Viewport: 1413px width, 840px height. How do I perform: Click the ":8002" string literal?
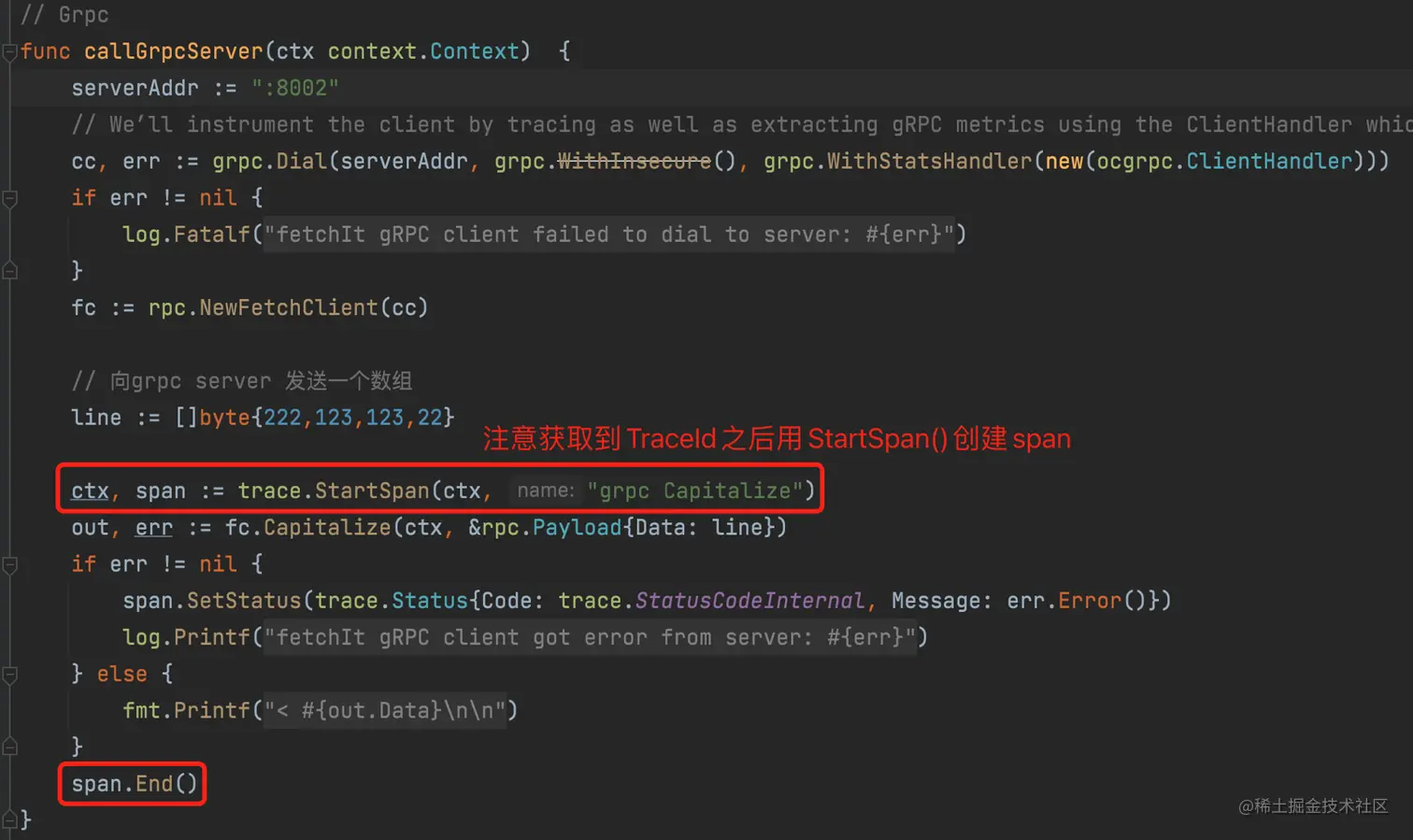coord(295,88)
